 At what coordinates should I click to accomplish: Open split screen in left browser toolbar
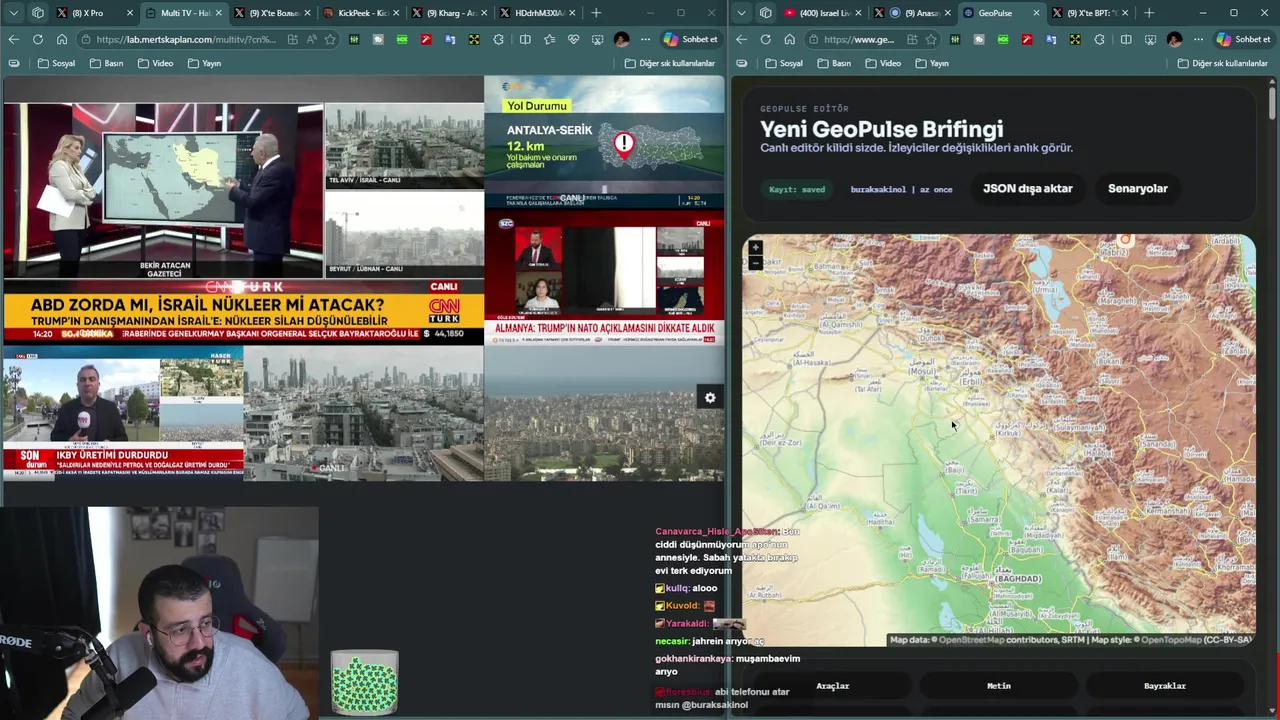coord(525,39)
